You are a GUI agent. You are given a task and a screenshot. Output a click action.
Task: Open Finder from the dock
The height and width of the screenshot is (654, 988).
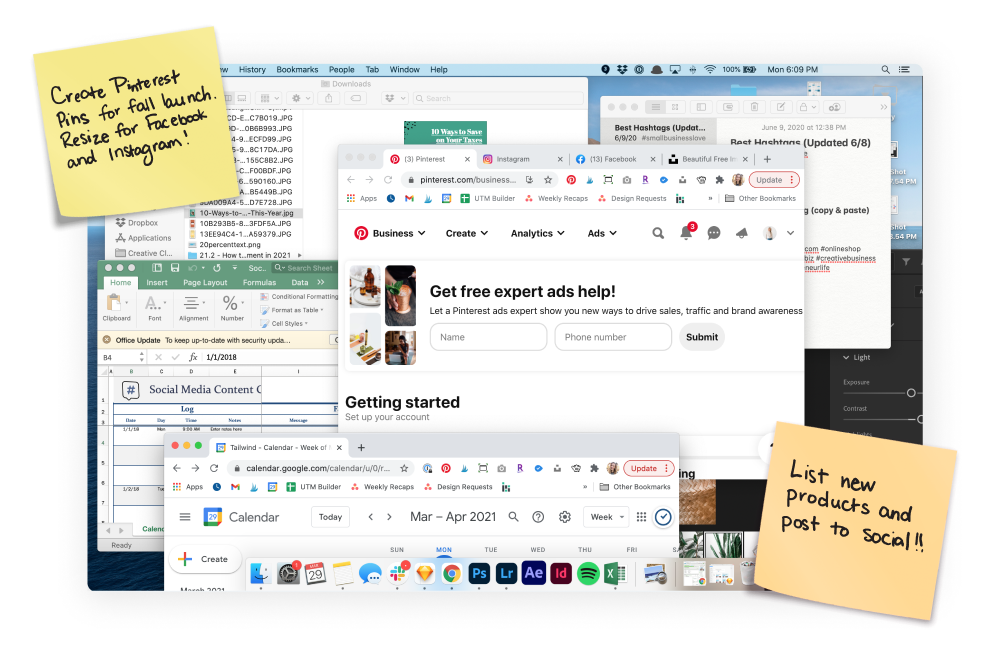[x=260, y=573]
